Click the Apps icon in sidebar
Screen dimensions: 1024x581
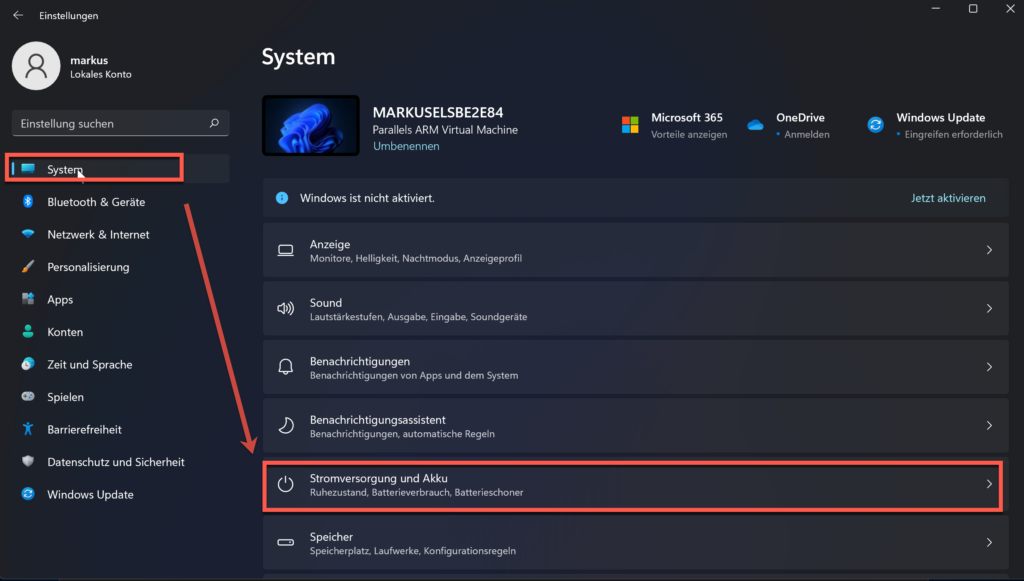point(28,299)
